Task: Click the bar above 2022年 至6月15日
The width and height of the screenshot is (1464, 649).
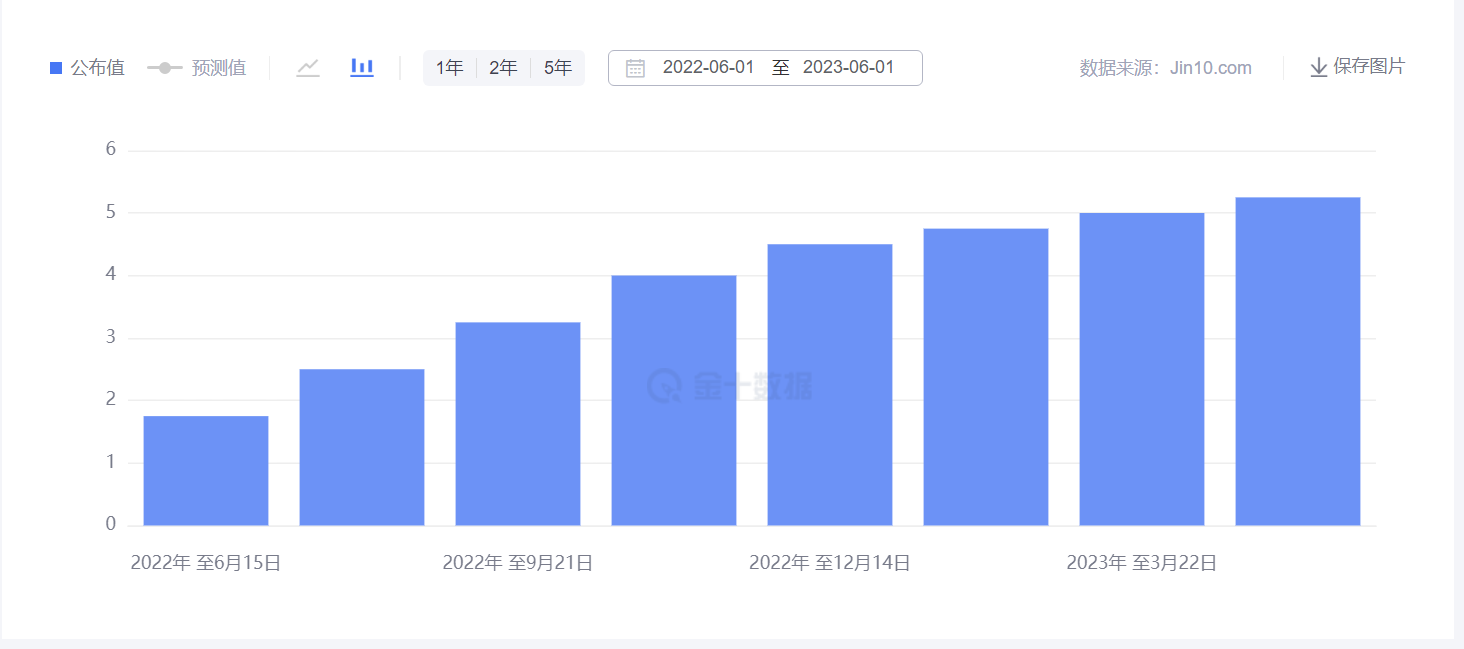Action: [206, 470]
